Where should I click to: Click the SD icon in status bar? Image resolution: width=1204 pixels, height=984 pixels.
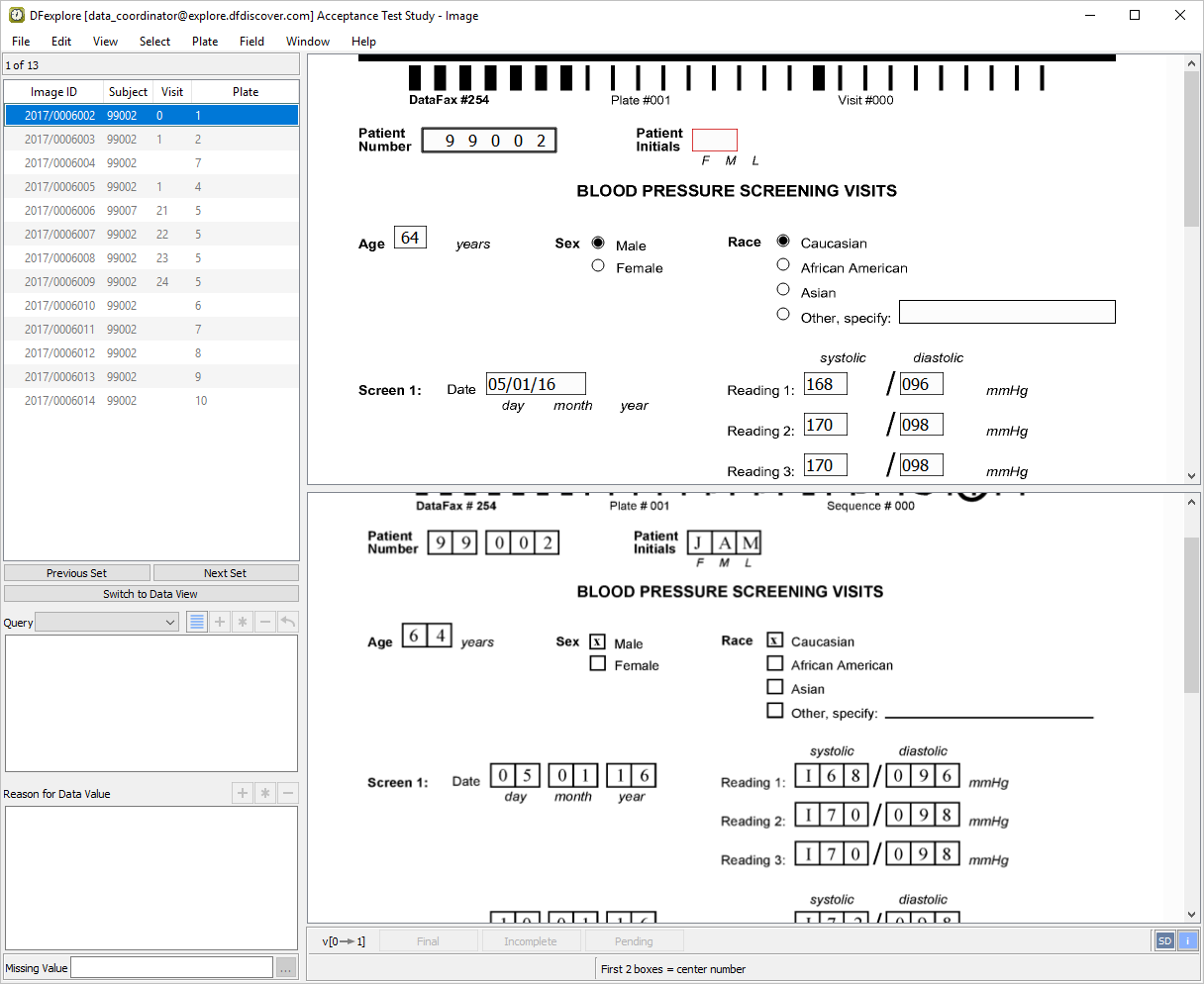[x=1164, y=941]
